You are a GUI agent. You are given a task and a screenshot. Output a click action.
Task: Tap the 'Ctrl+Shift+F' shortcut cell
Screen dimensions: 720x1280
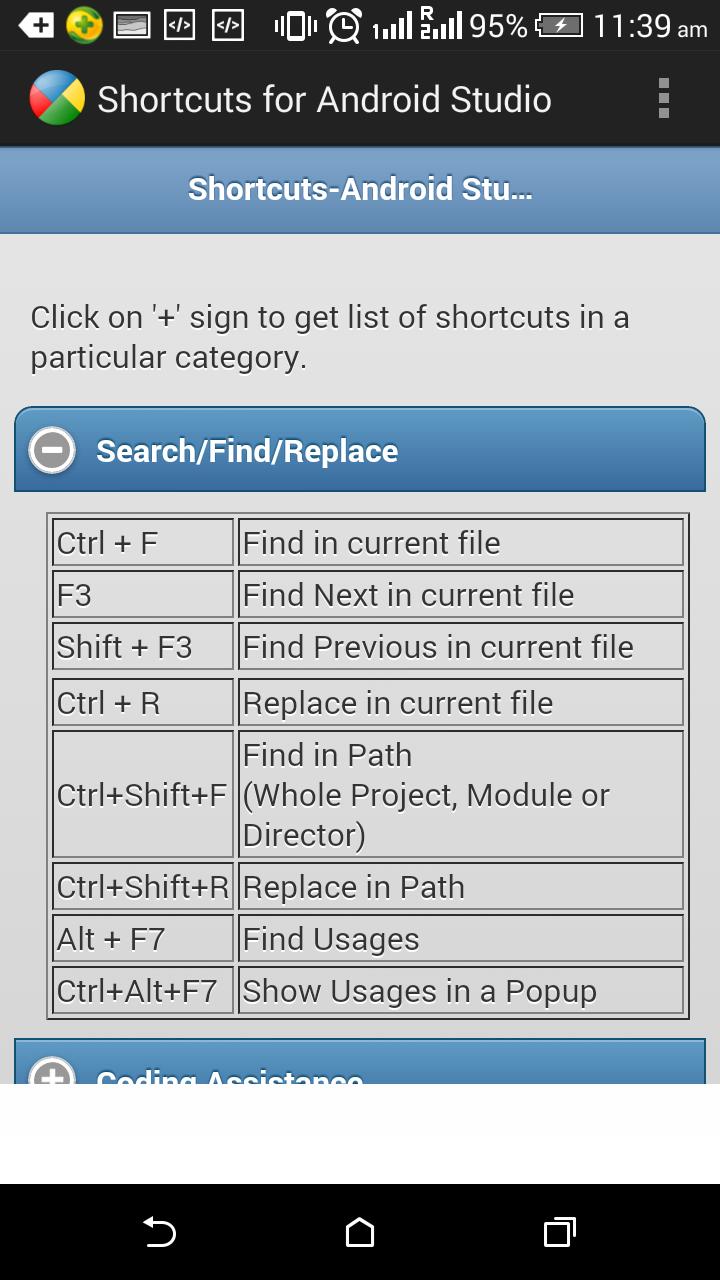click(143, 795)
